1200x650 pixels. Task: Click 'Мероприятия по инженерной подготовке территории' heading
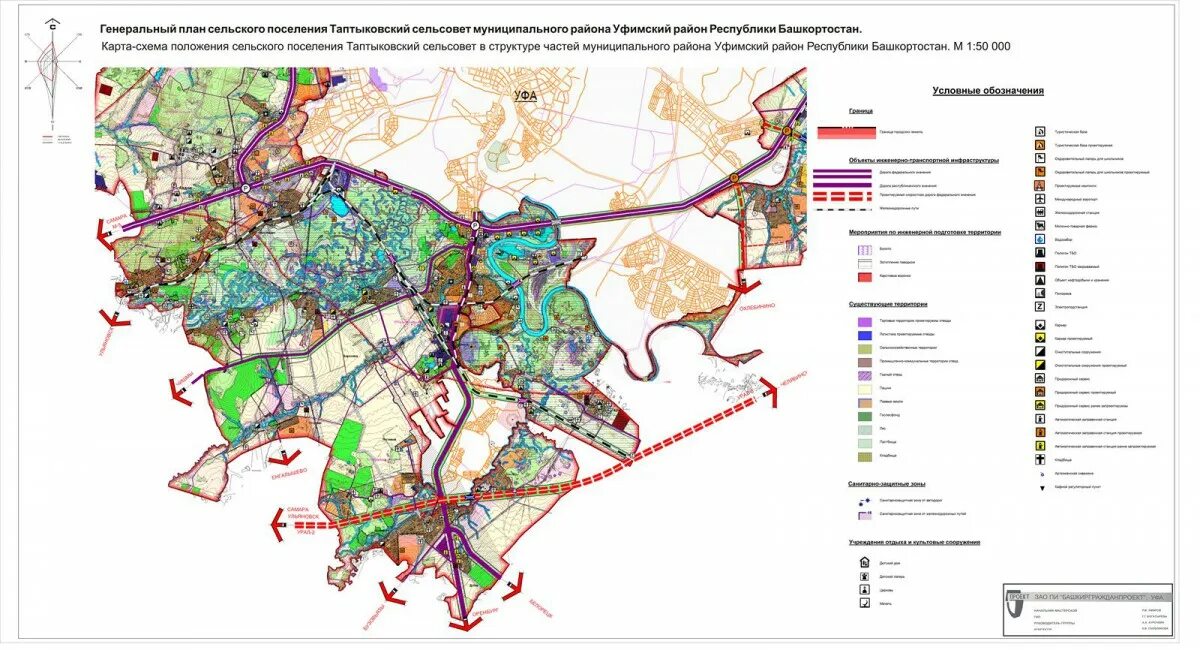click(925, 232)
